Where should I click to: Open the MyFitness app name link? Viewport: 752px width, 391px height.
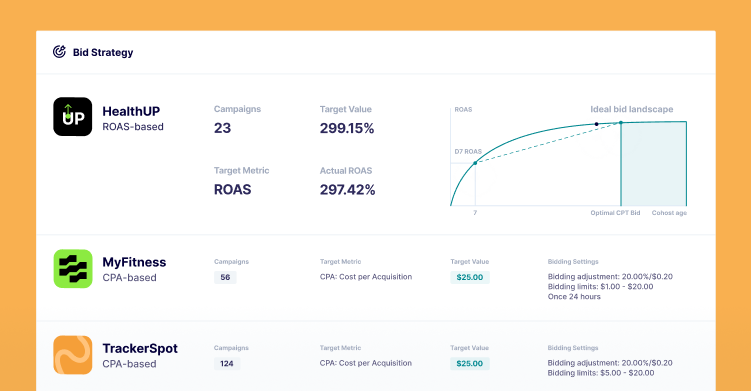(x=134, y=262)
